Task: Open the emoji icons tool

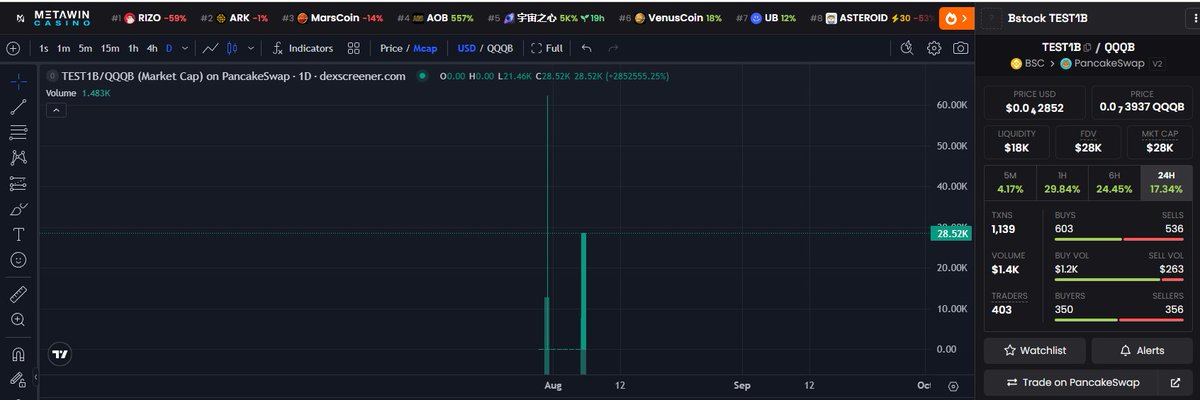Action: [18, 259]
